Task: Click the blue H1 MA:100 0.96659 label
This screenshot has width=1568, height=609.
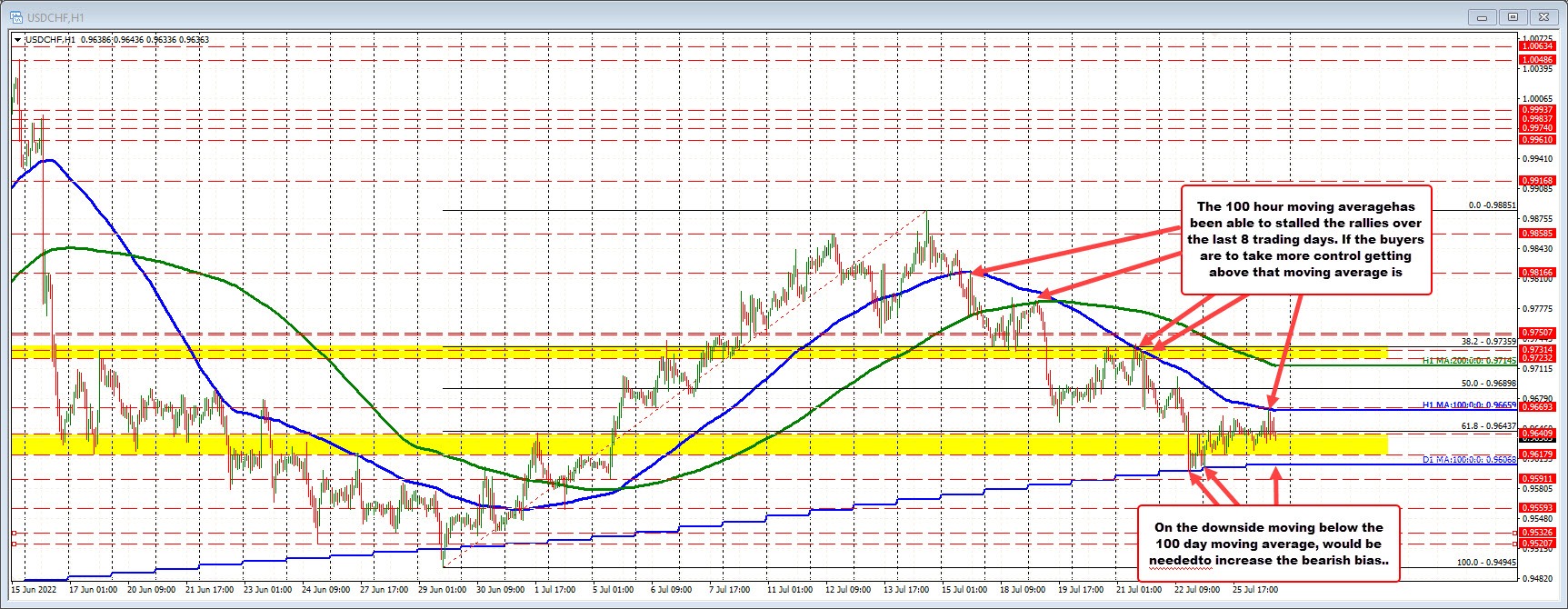Action: [1469, 404]
